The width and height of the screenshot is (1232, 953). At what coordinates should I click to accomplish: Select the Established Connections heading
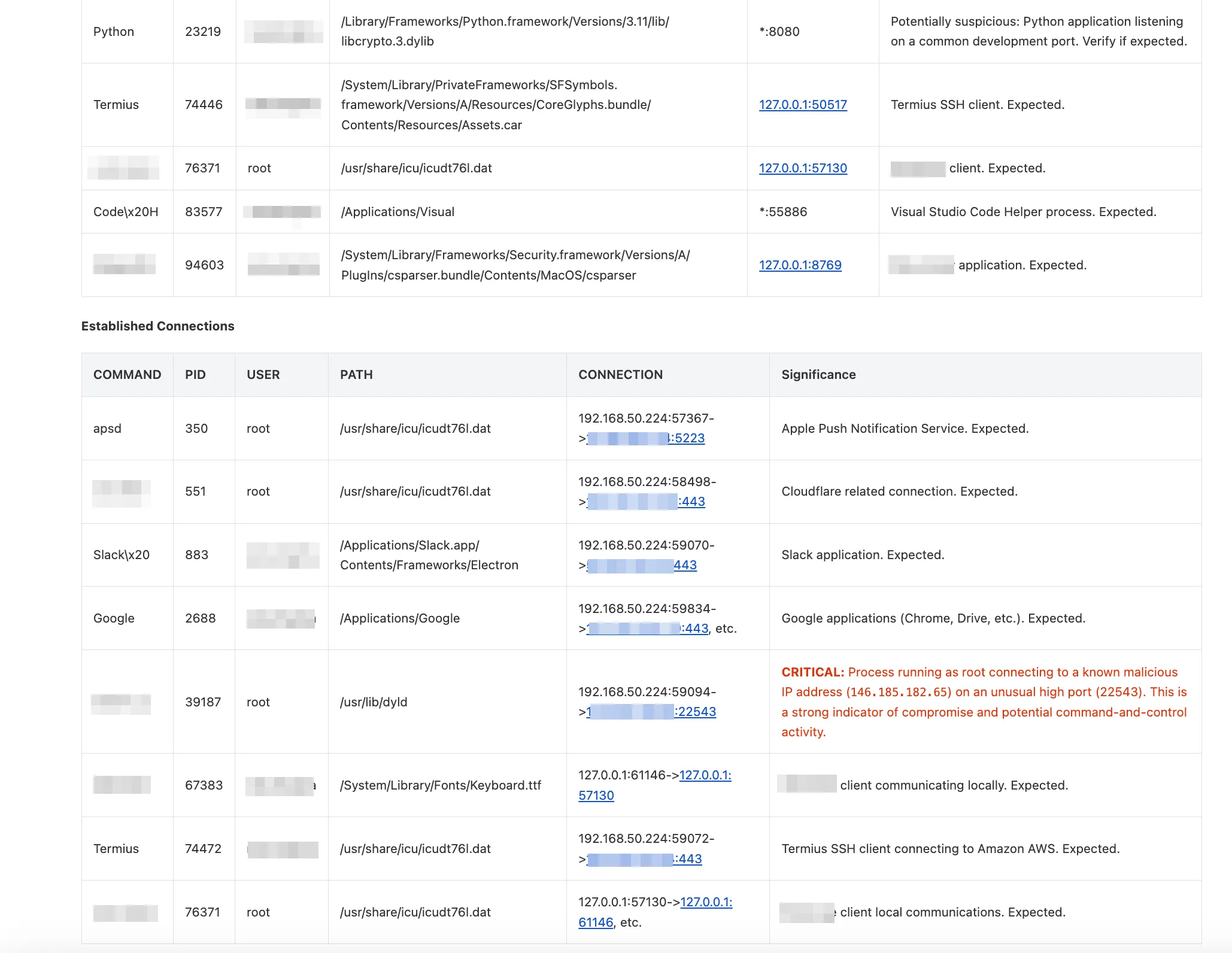coord(158,326)
